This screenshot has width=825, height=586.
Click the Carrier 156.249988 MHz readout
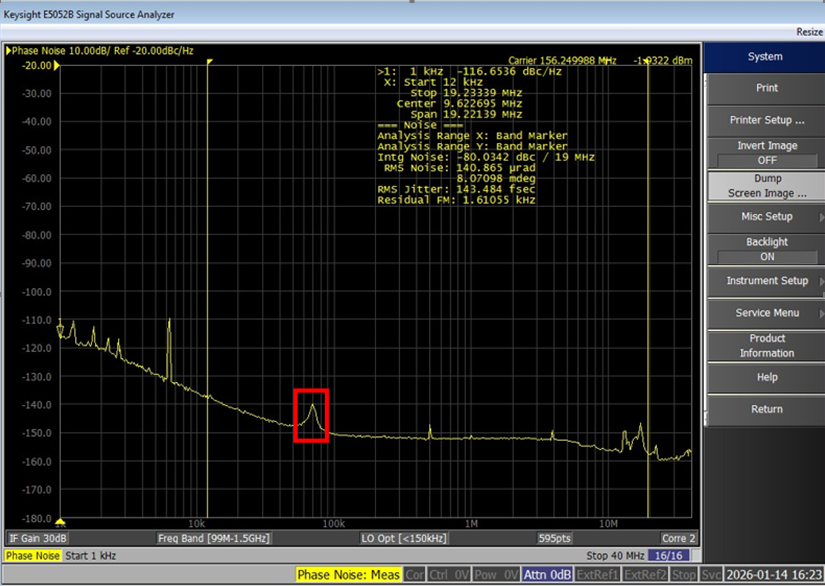point(562,60)
